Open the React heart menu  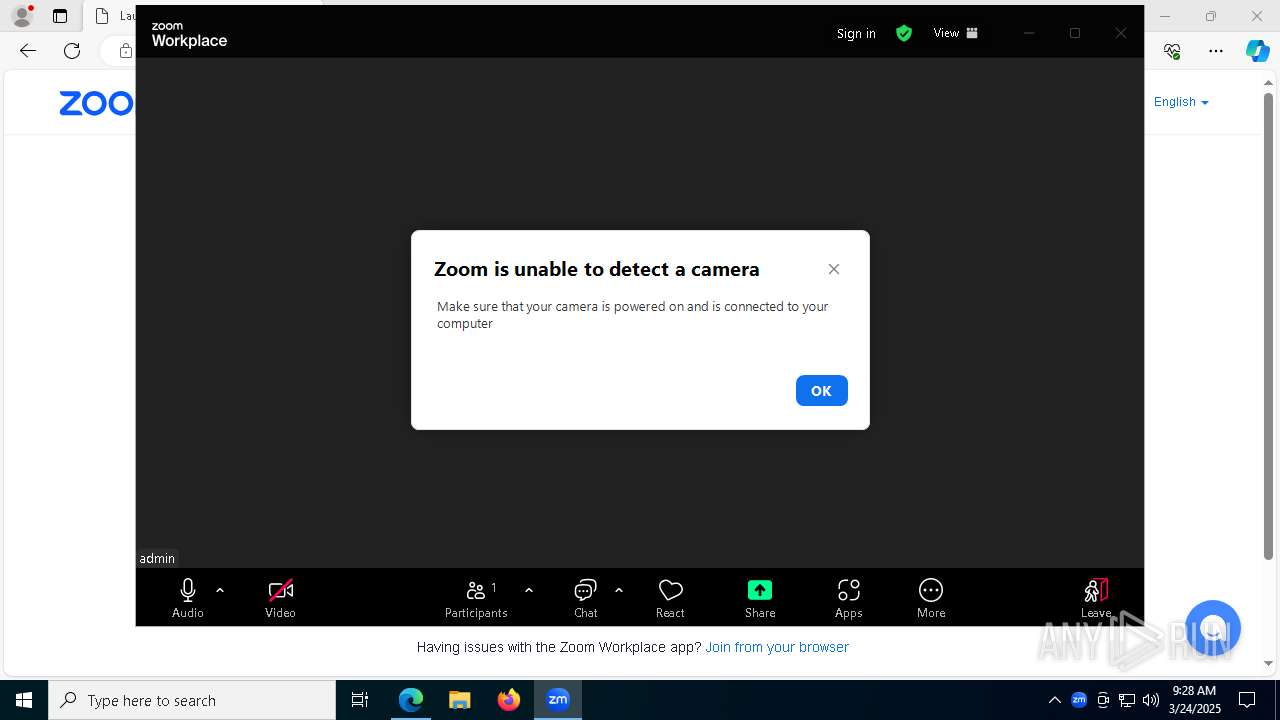pos(670,598)
